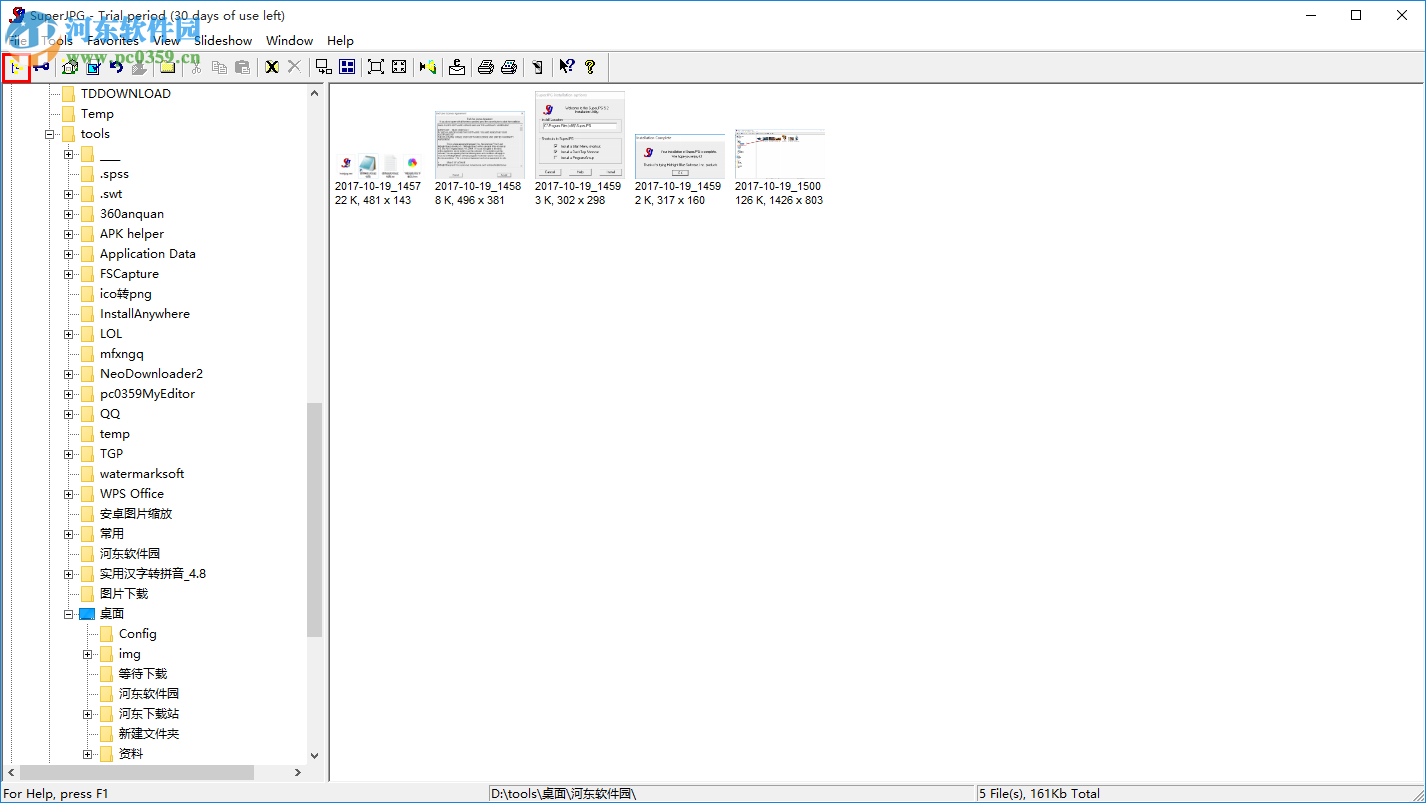Expand the QQ folder node

pos(68,414)
